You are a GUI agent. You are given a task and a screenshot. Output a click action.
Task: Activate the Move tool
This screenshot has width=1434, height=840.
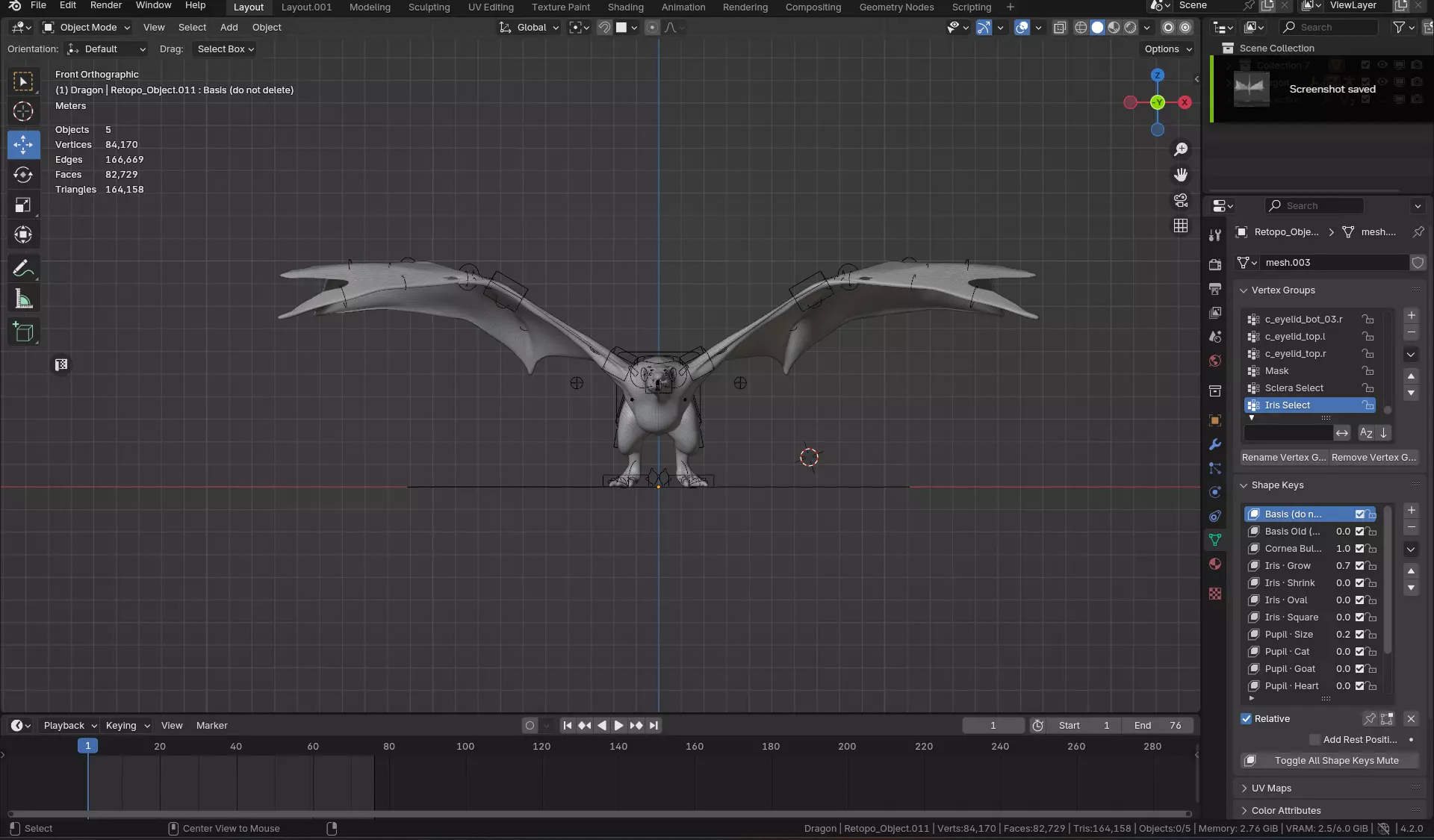23,145
